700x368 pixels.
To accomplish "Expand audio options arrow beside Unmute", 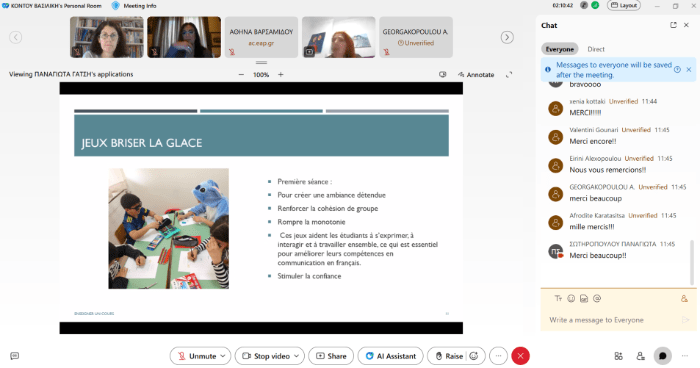I will coord(223,356).
